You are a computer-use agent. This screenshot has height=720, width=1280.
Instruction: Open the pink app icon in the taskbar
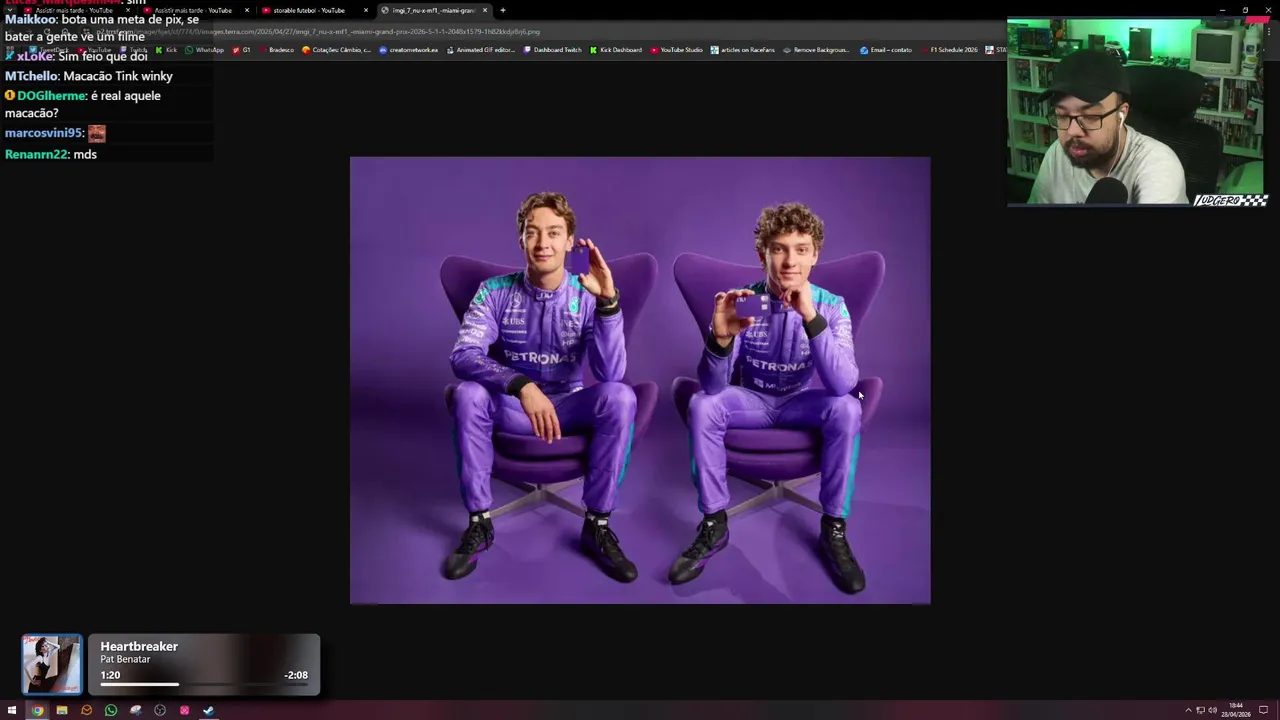(185, 710)
